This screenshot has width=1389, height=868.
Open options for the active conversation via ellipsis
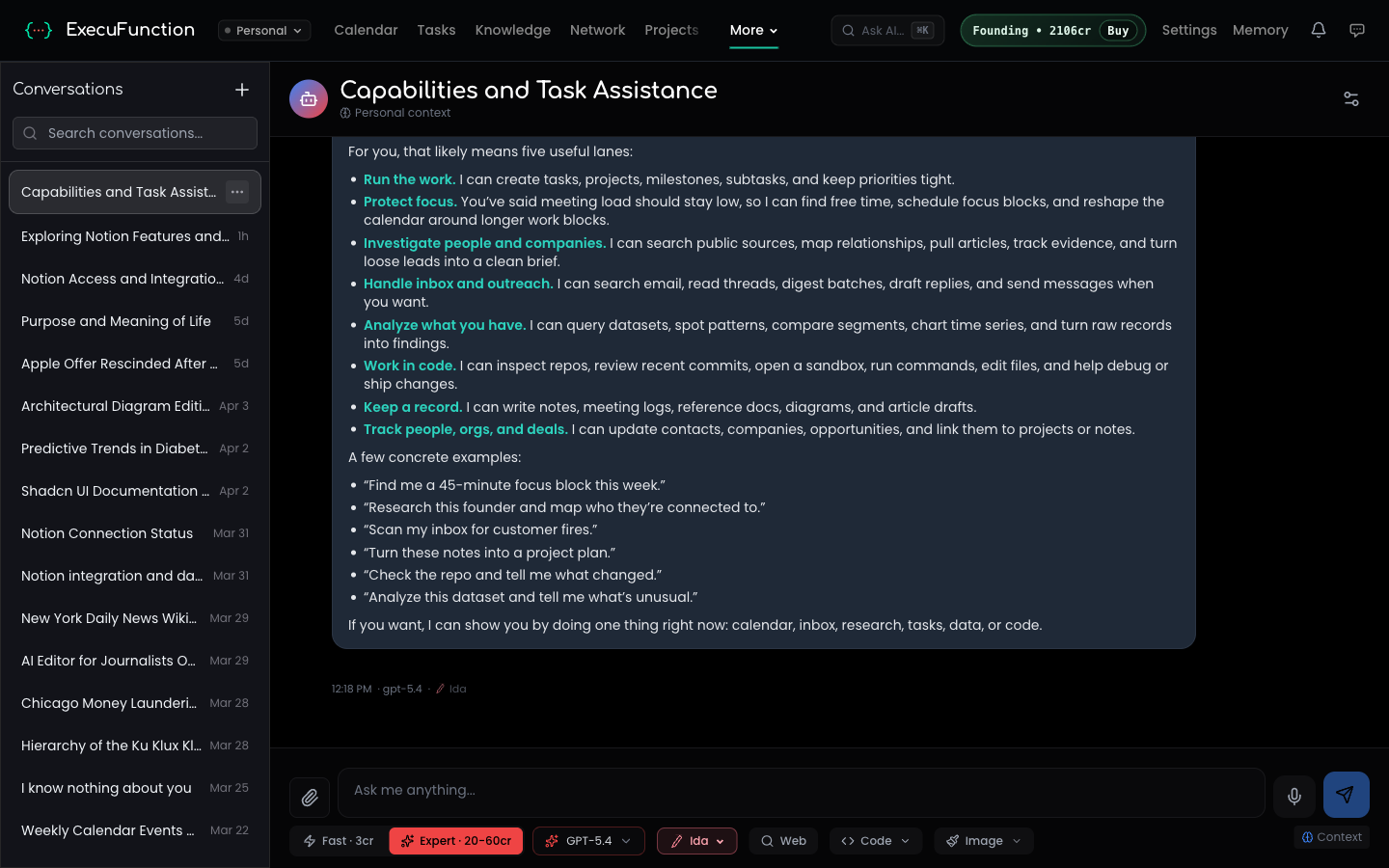click(237, 192)
